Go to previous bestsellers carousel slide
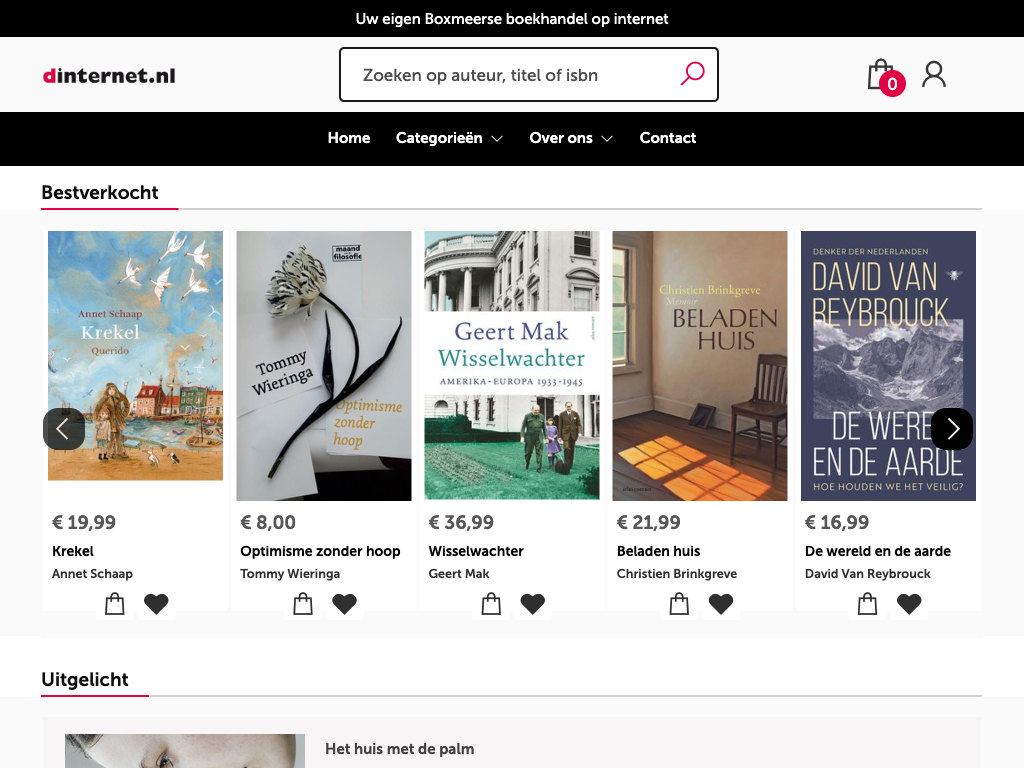1024x768 pixels. pos(63,429)
